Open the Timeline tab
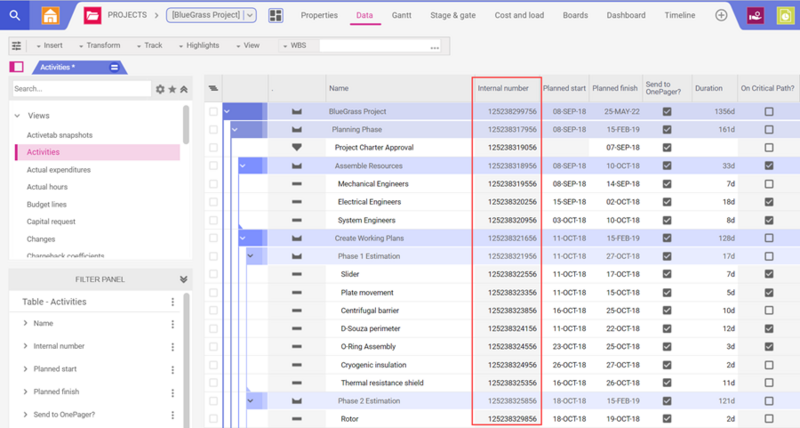800x428 pixels. 680,15
